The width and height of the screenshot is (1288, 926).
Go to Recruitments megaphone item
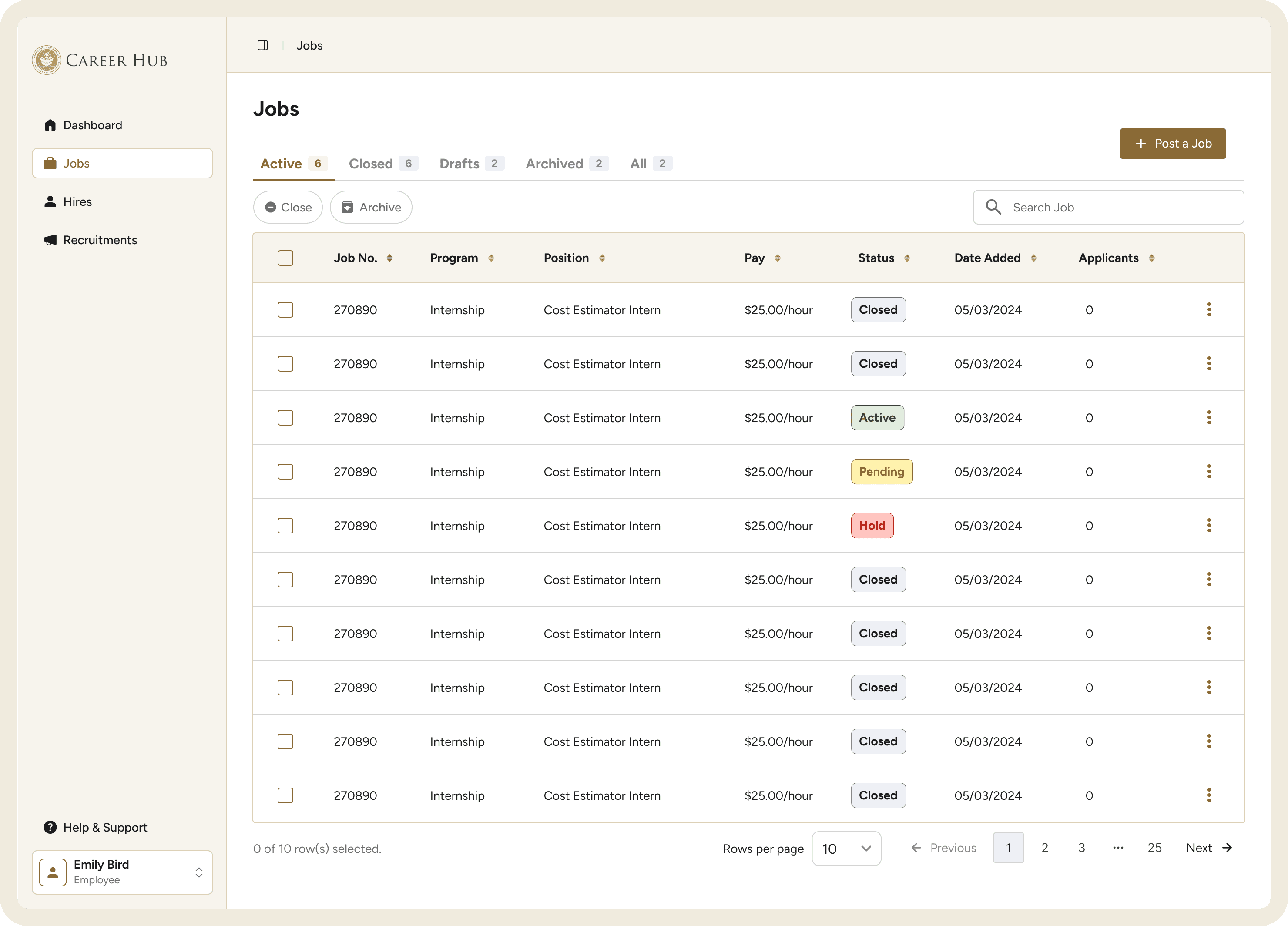coord(50,240)
